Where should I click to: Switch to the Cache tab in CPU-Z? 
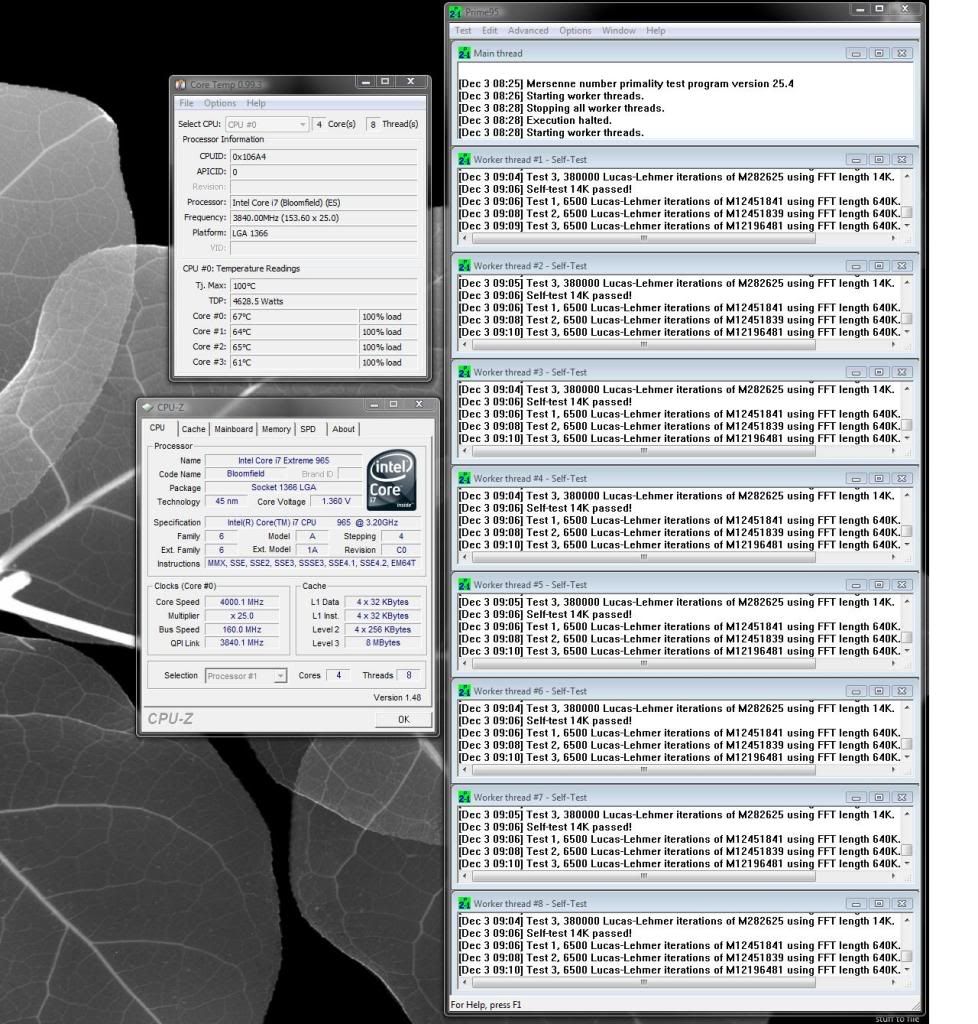[193, 429]
